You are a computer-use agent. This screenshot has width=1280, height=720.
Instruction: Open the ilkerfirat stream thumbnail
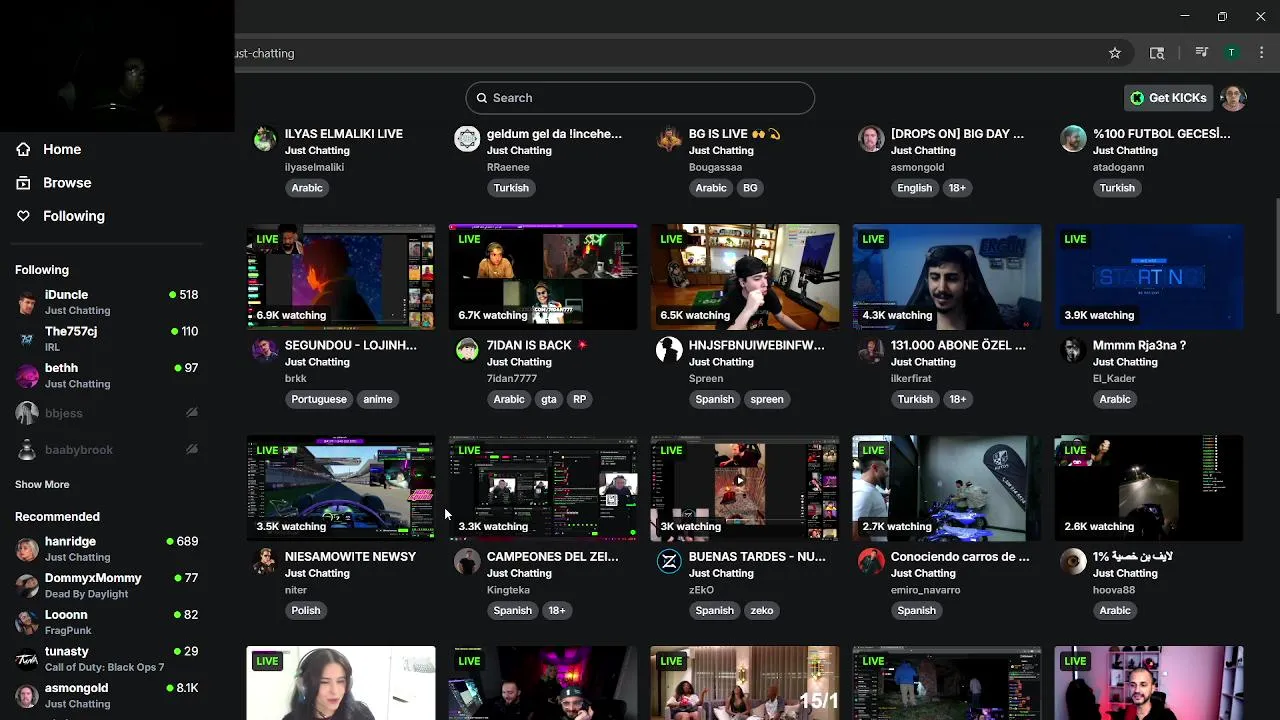point(947,277)
